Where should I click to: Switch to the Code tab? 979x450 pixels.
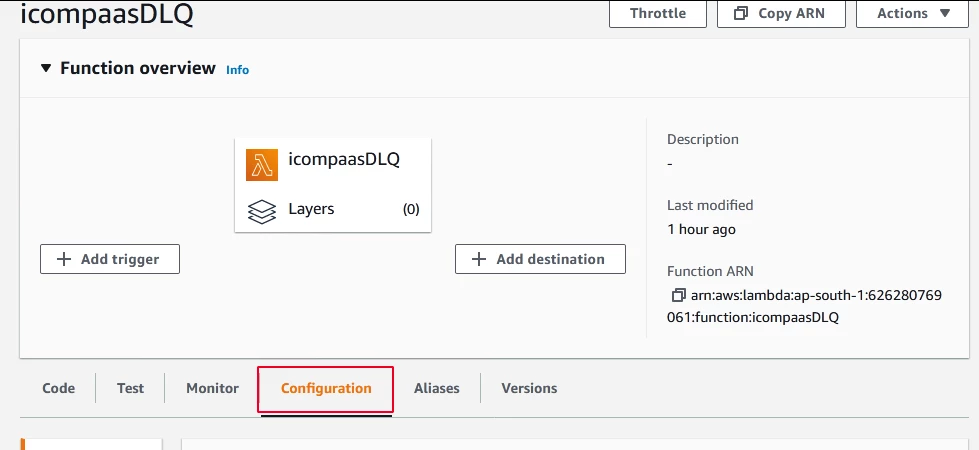coord(59,388)
